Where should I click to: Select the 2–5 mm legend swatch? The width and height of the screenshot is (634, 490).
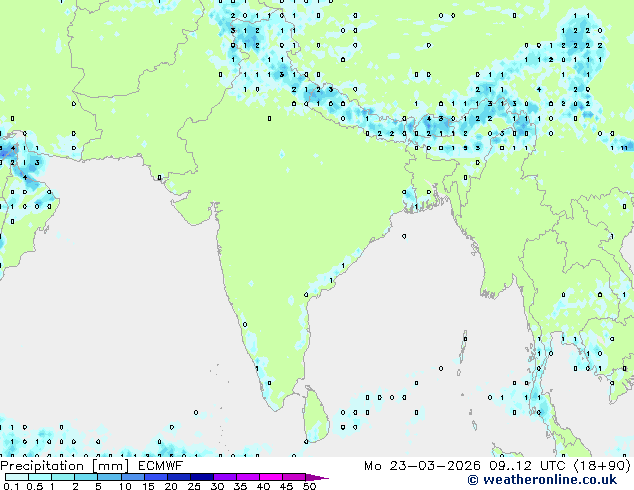[x=86, y=477]
